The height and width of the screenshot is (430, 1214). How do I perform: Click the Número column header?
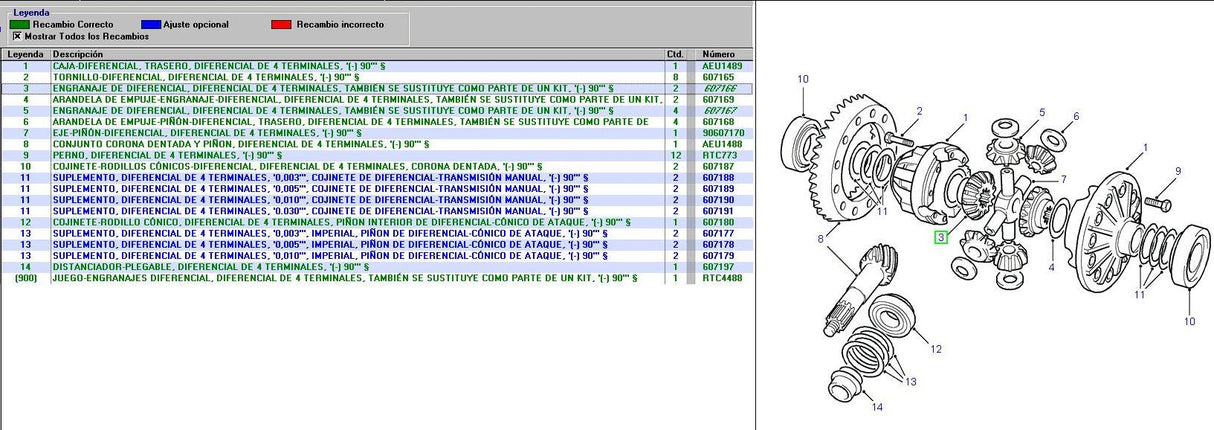click(x=720, y=54)
